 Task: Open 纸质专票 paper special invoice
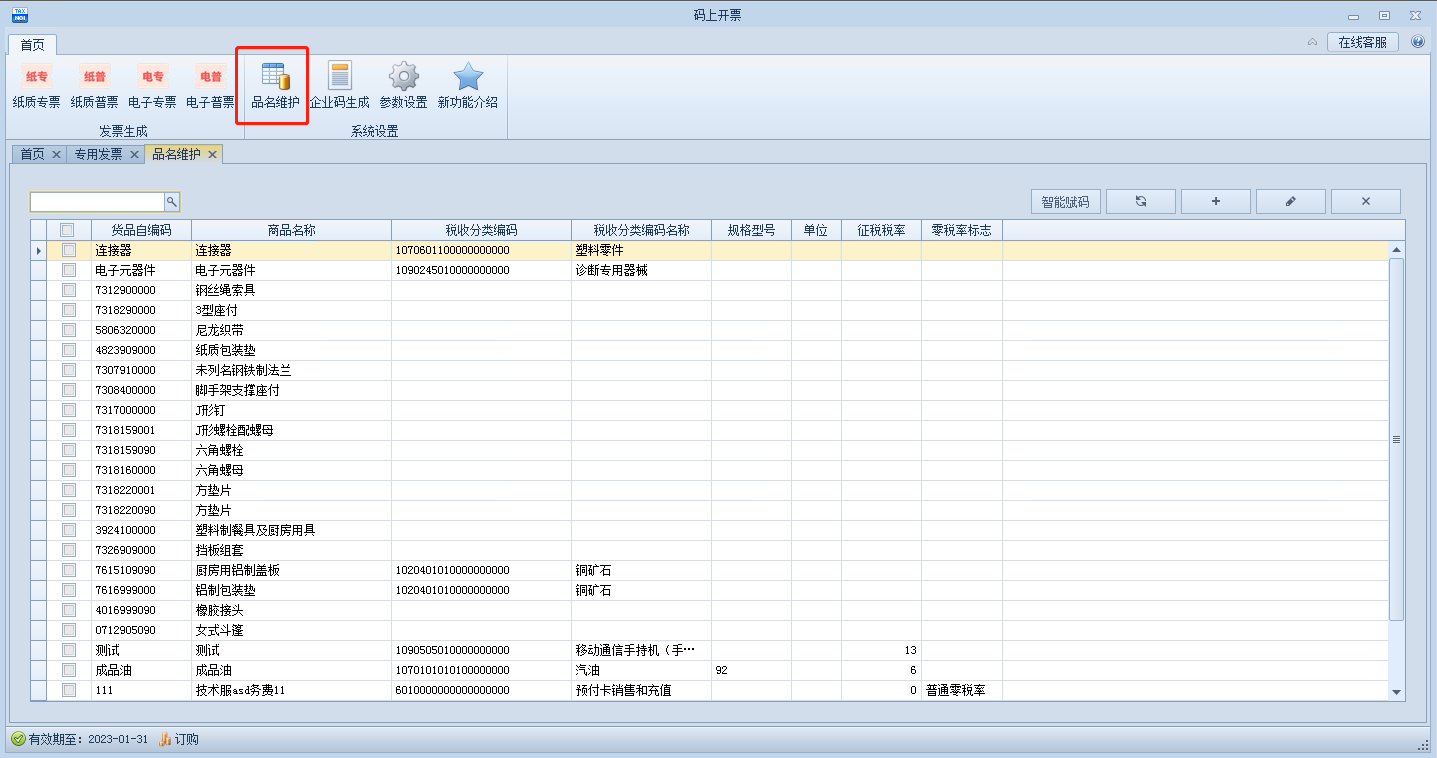(x=37, y=86)
